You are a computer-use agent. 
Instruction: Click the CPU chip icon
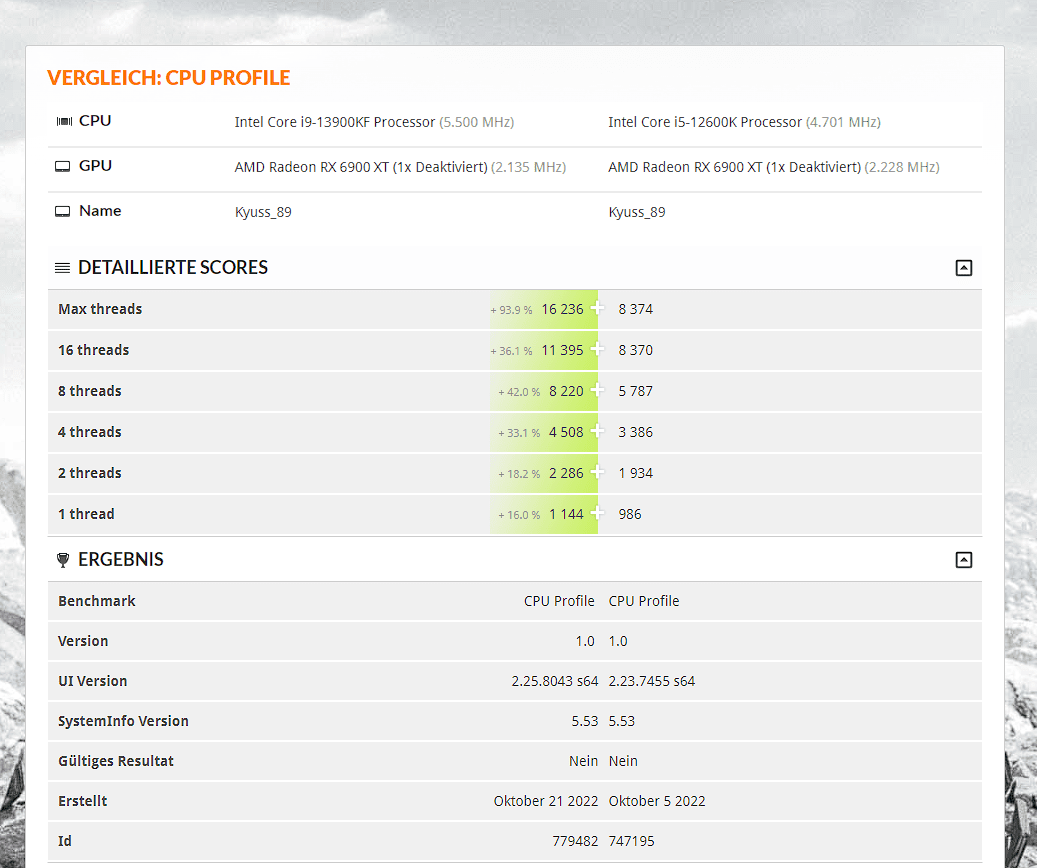(x=64, y=121)
